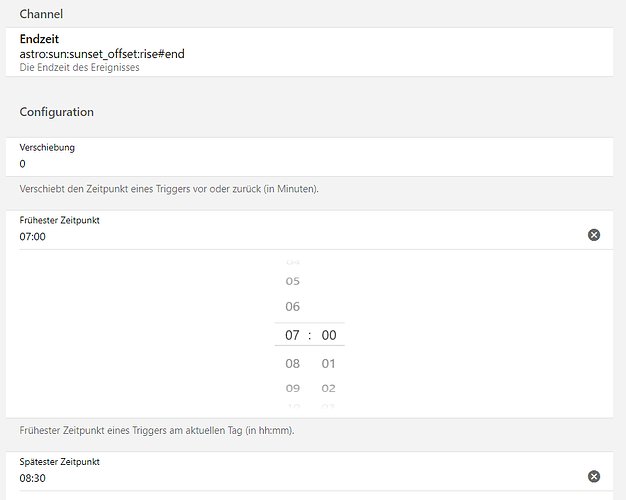The image size is (626, 500).
Task: Choose minute 02 in time picker
Action: (328, 388)
